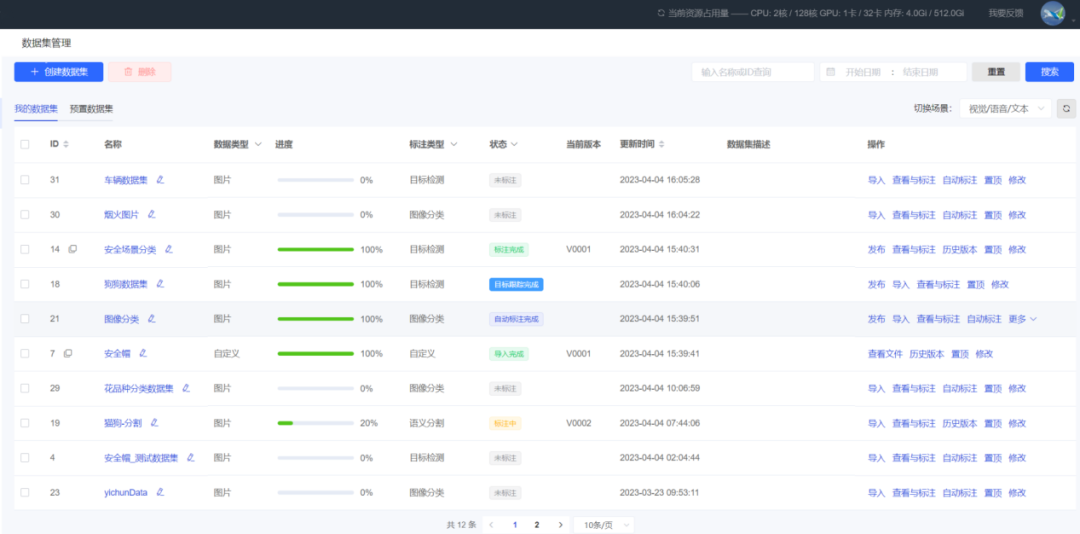Check the box for the 图像分类 row
The image size is (1080, 534).
coord(25,319)
